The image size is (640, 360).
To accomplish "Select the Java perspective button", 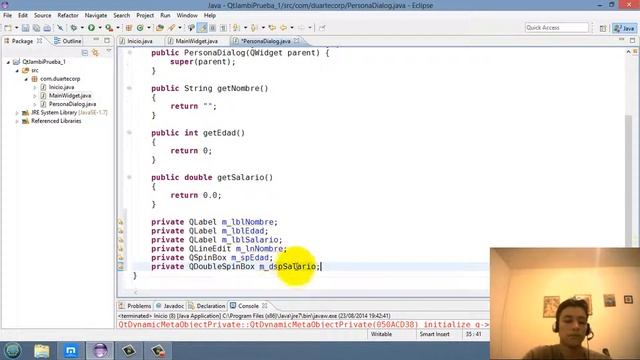I will click(624, 28).
